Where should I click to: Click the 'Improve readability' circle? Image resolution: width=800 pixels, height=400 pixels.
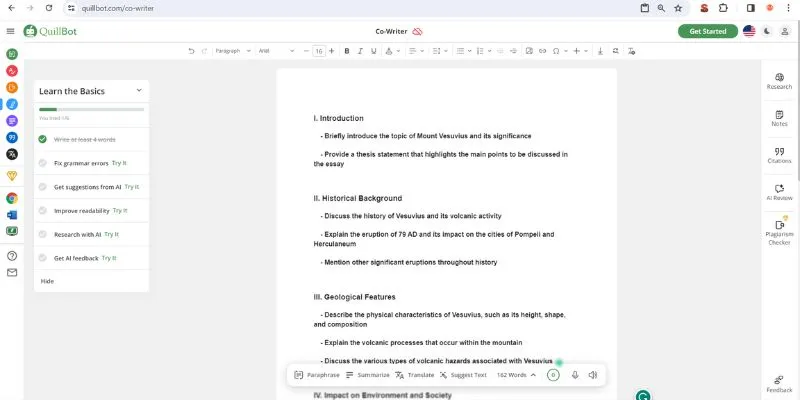click(x=42, y=211)
